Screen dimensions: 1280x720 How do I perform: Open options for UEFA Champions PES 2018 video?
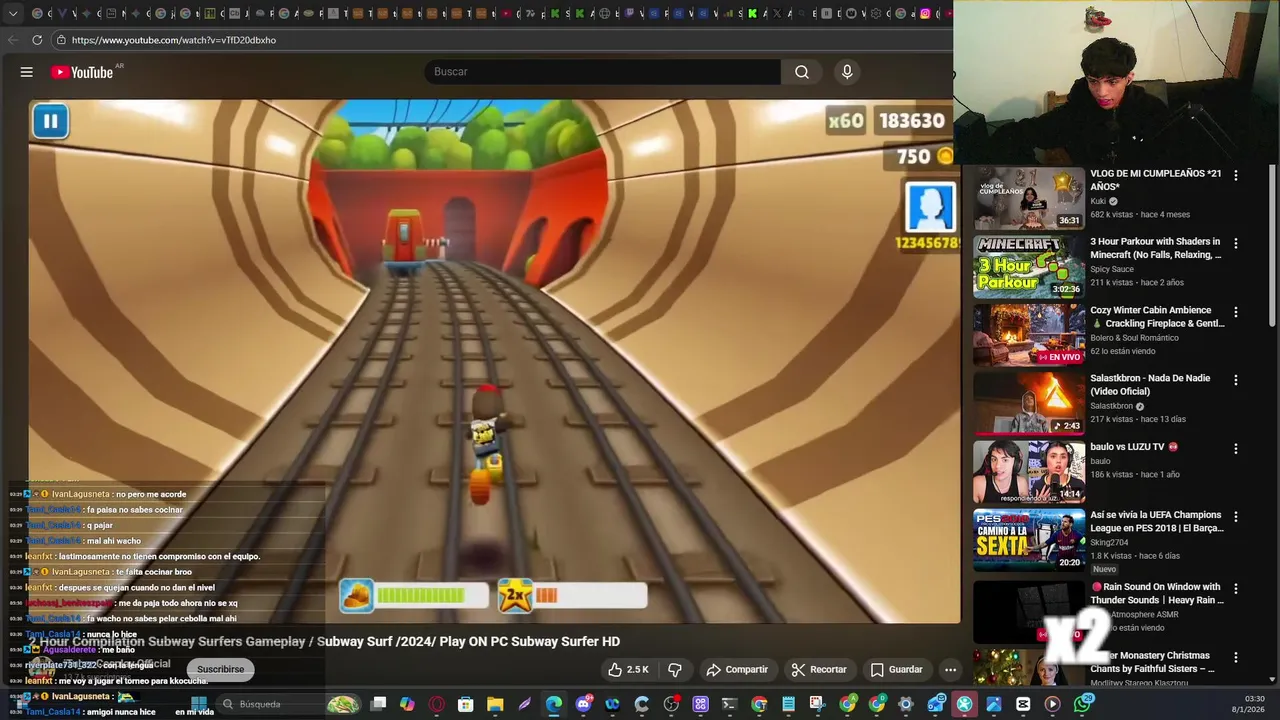click(1235, 517)
